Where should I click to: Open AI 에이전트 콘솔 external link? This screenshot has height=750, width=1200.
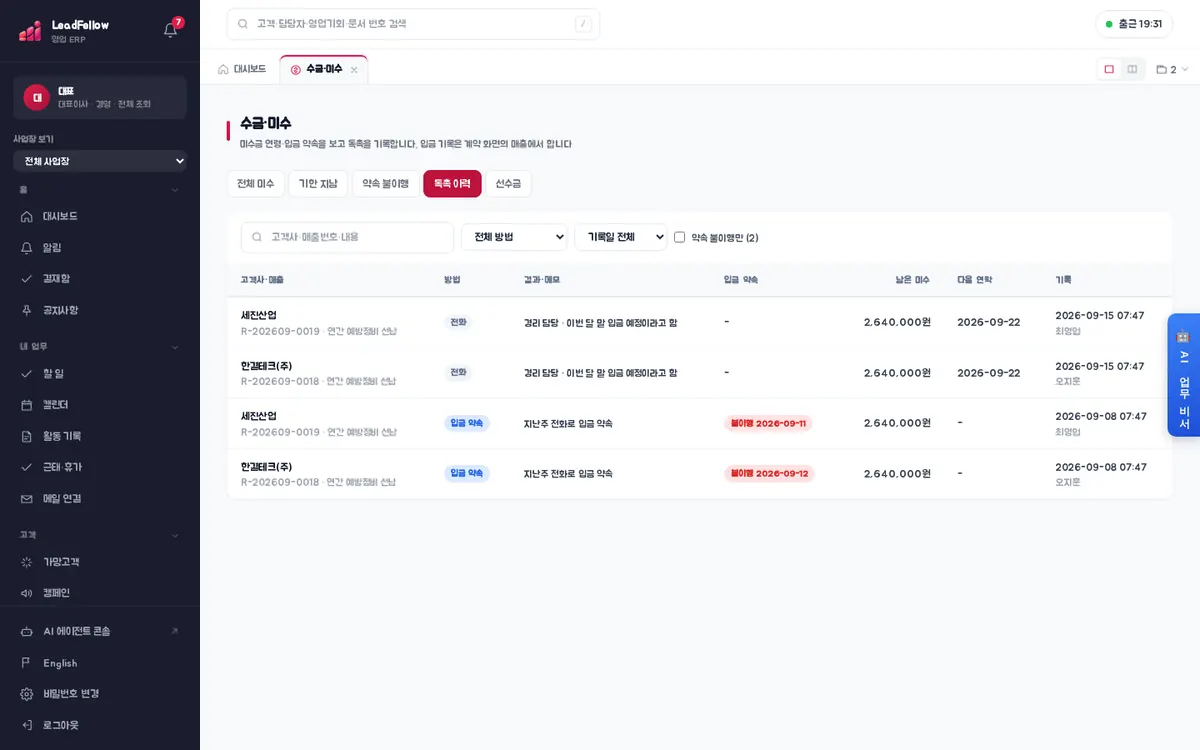pyautogui.click(x=100, y=631)
